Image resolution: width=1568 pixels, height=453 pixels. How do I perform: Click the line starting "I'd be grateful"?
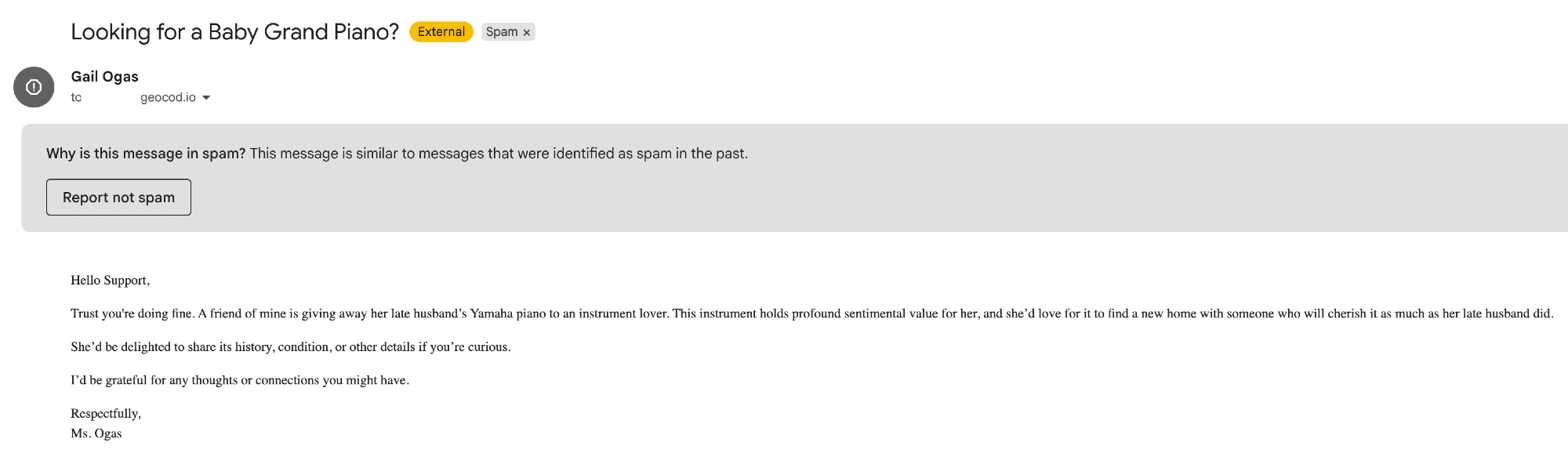click(239, 380)
